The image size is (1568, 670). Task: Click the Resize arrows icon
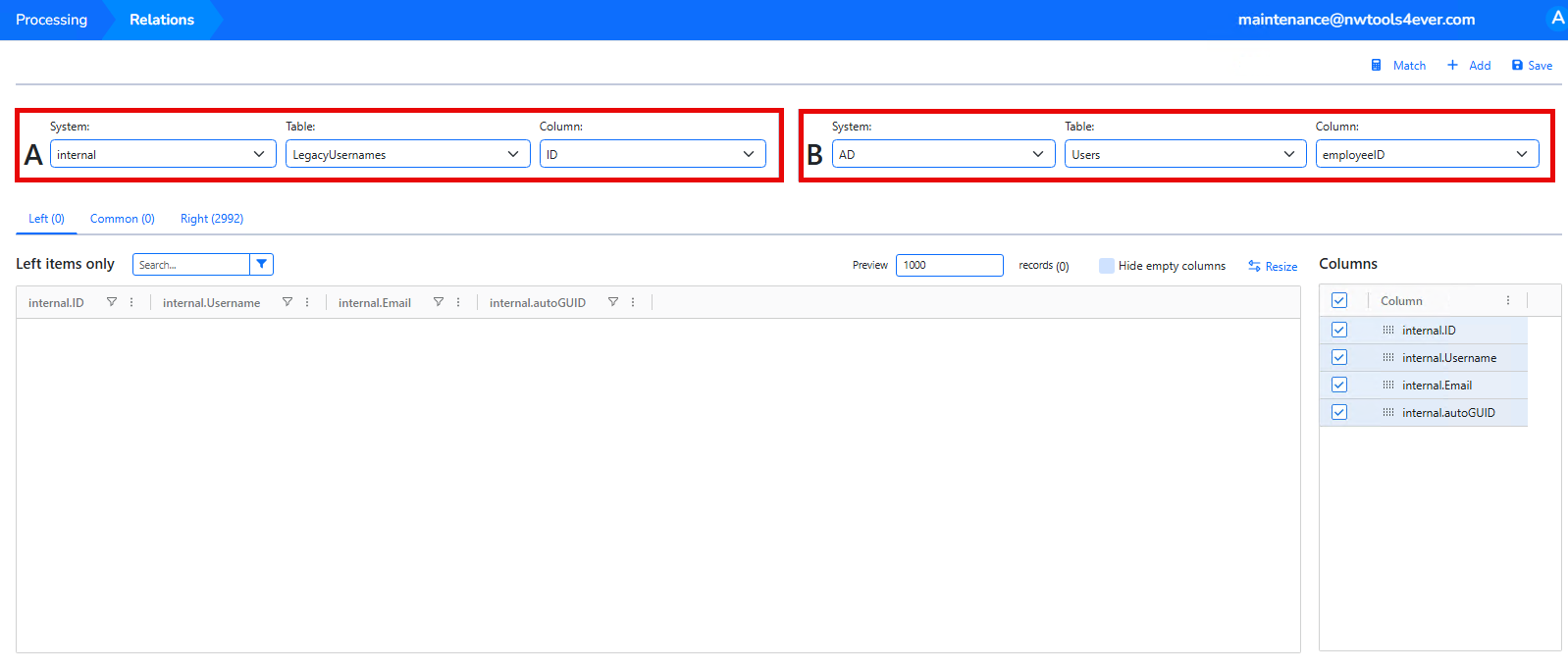click(1254, 266)
